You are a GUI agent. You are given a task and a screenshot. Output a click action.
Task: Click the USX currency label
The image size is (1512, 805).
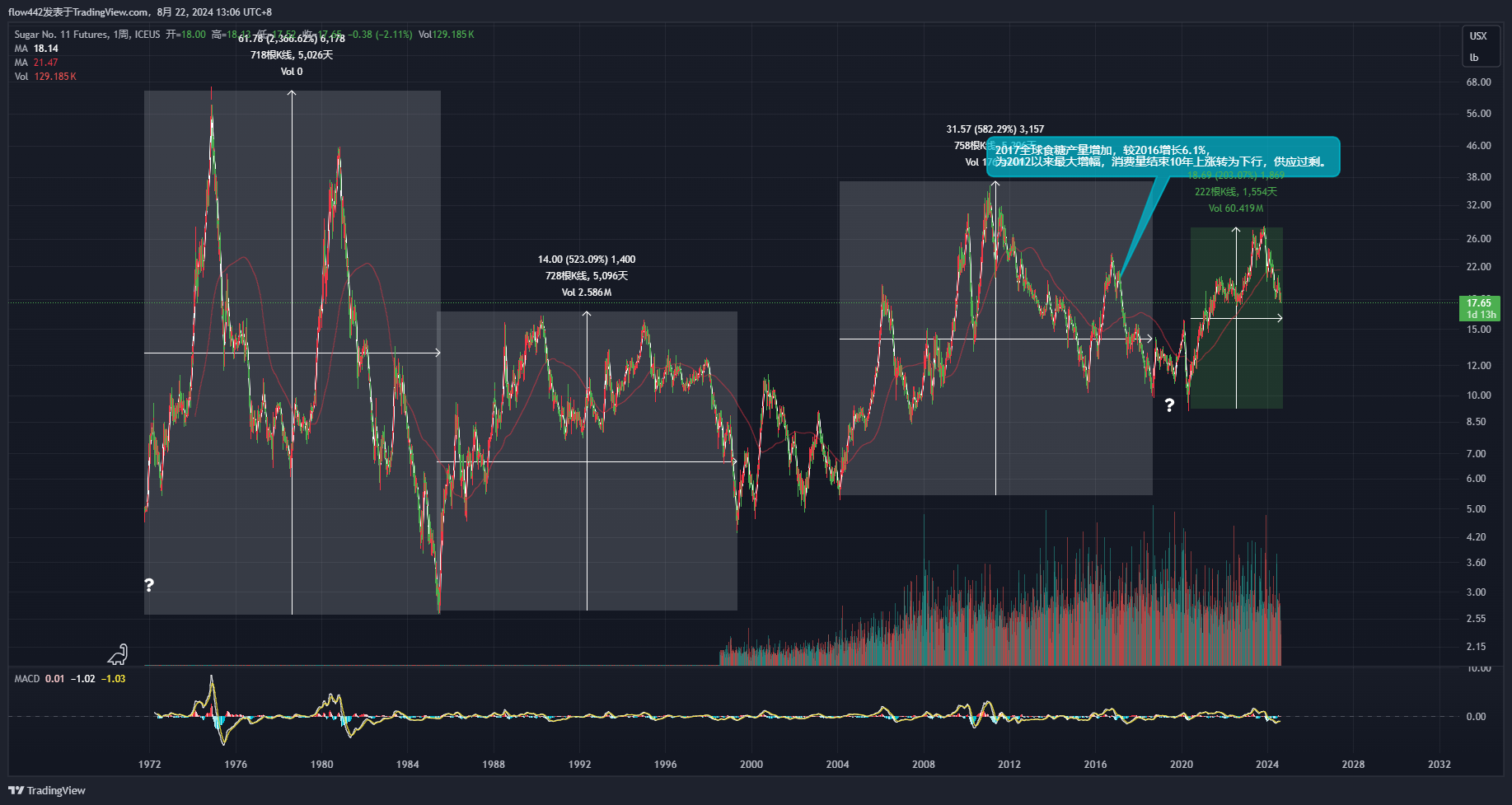(x=1478, y=36)
